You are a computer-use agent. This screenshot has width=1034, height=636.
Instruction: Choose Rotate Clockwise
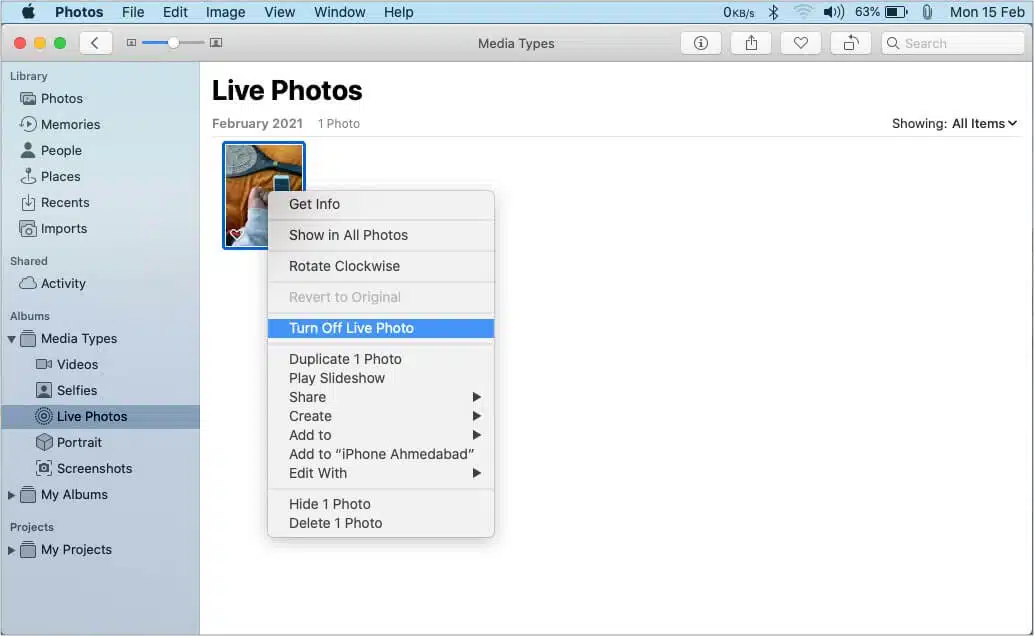coord(380,267)
